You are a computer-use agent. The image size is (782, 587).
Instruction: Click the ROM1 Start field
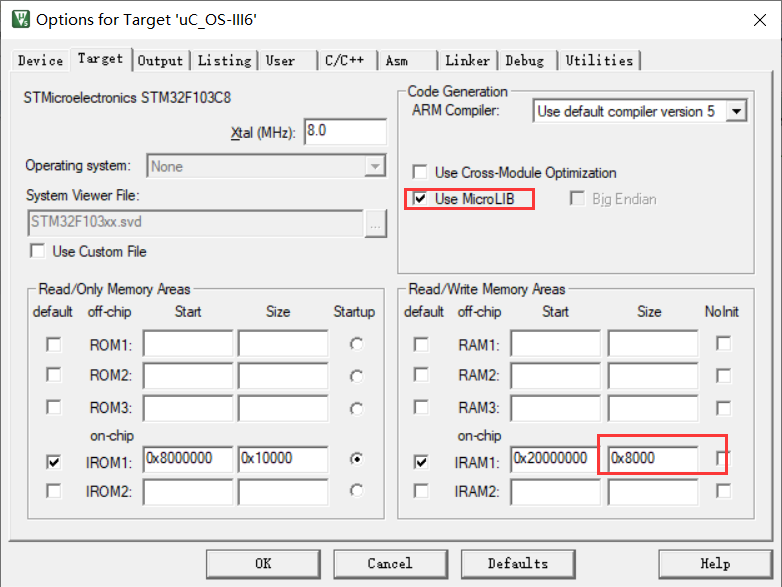188,343
